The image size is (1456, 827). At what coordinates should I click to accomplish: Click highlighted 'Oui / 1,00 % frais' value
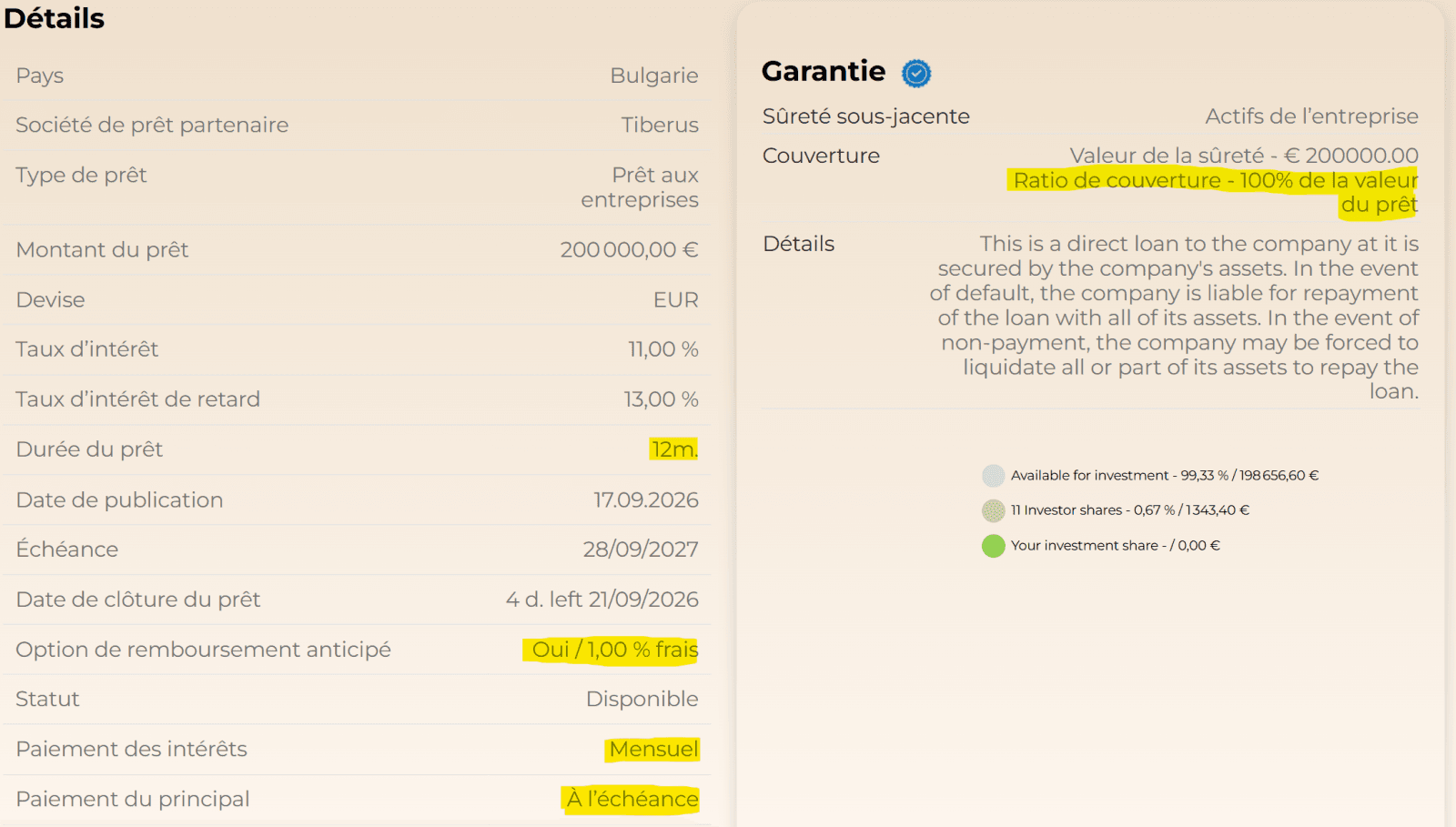tap(614, 650)
